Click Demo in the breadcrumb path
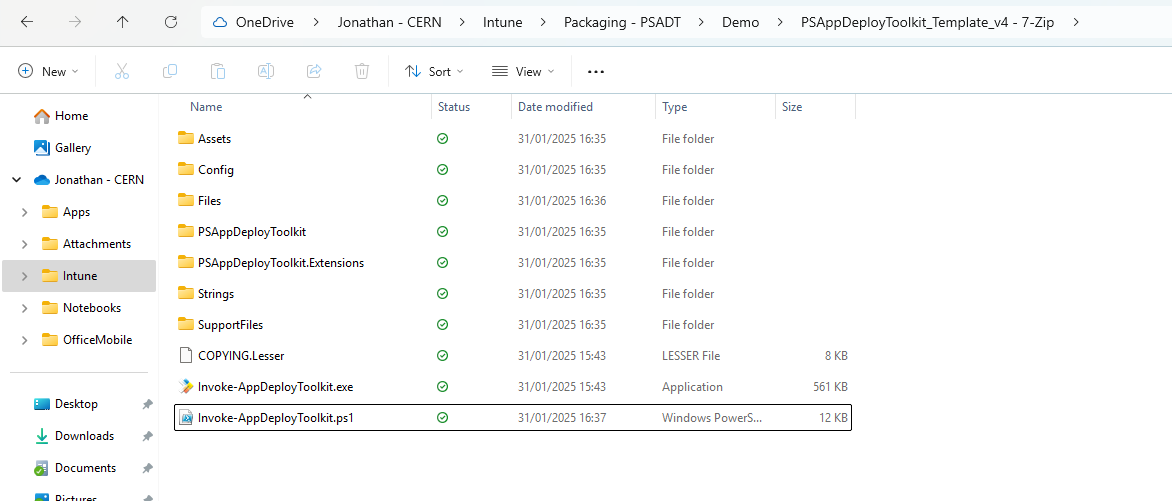This screenshot has width=1172, height=501. pyautogui.click(x=740, y=22)
